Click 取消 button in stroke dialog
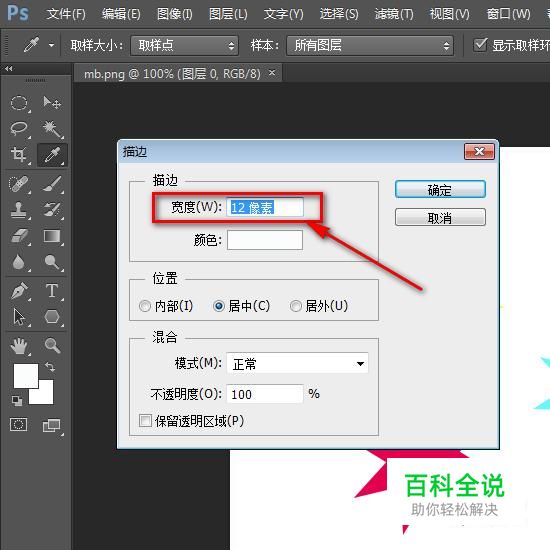The width and height of the screenshot is (550, 550). [440, 217]
